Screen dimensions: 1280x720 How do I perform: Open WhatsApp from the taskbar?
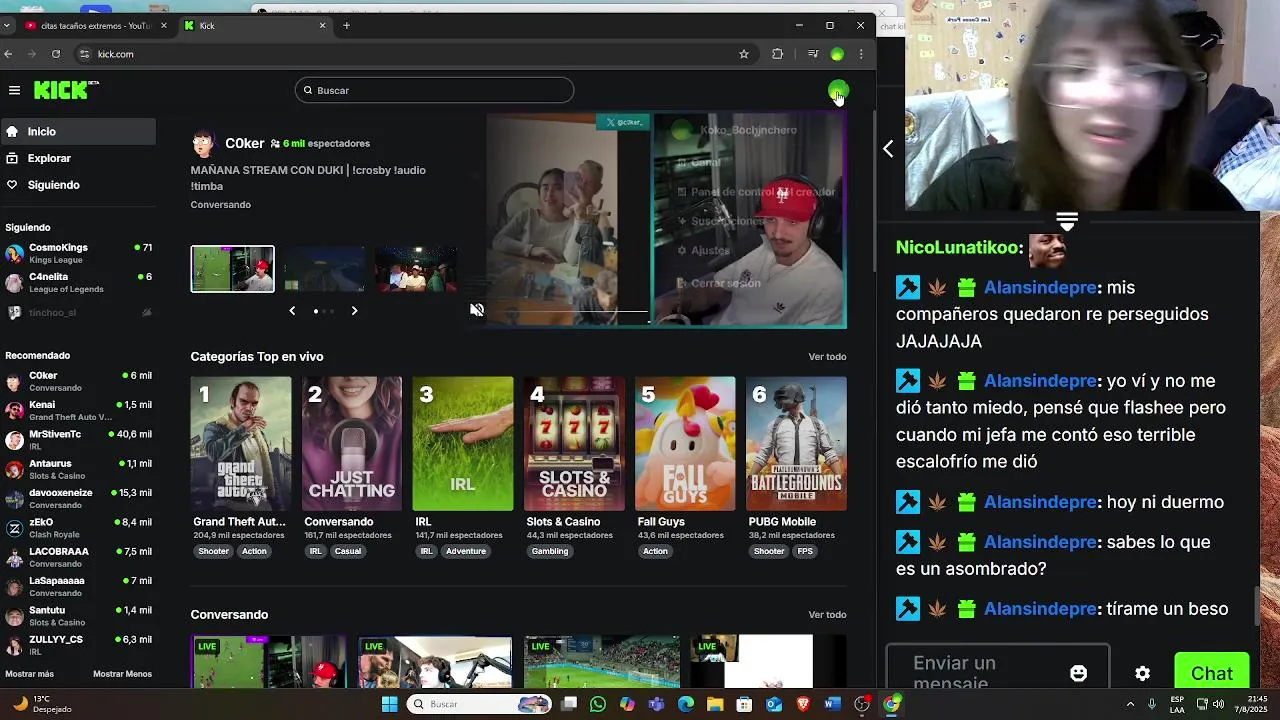[598, 704]
